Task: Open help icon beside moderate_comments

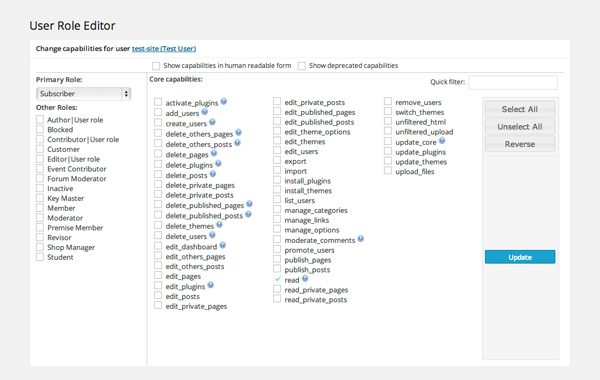Action: click(x=361, y=239)
